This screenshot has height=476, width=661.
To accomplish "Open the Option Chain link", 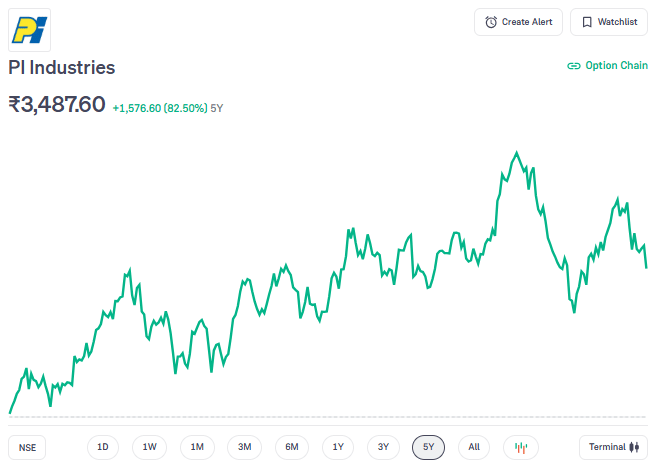I will [x=607, y=66].
